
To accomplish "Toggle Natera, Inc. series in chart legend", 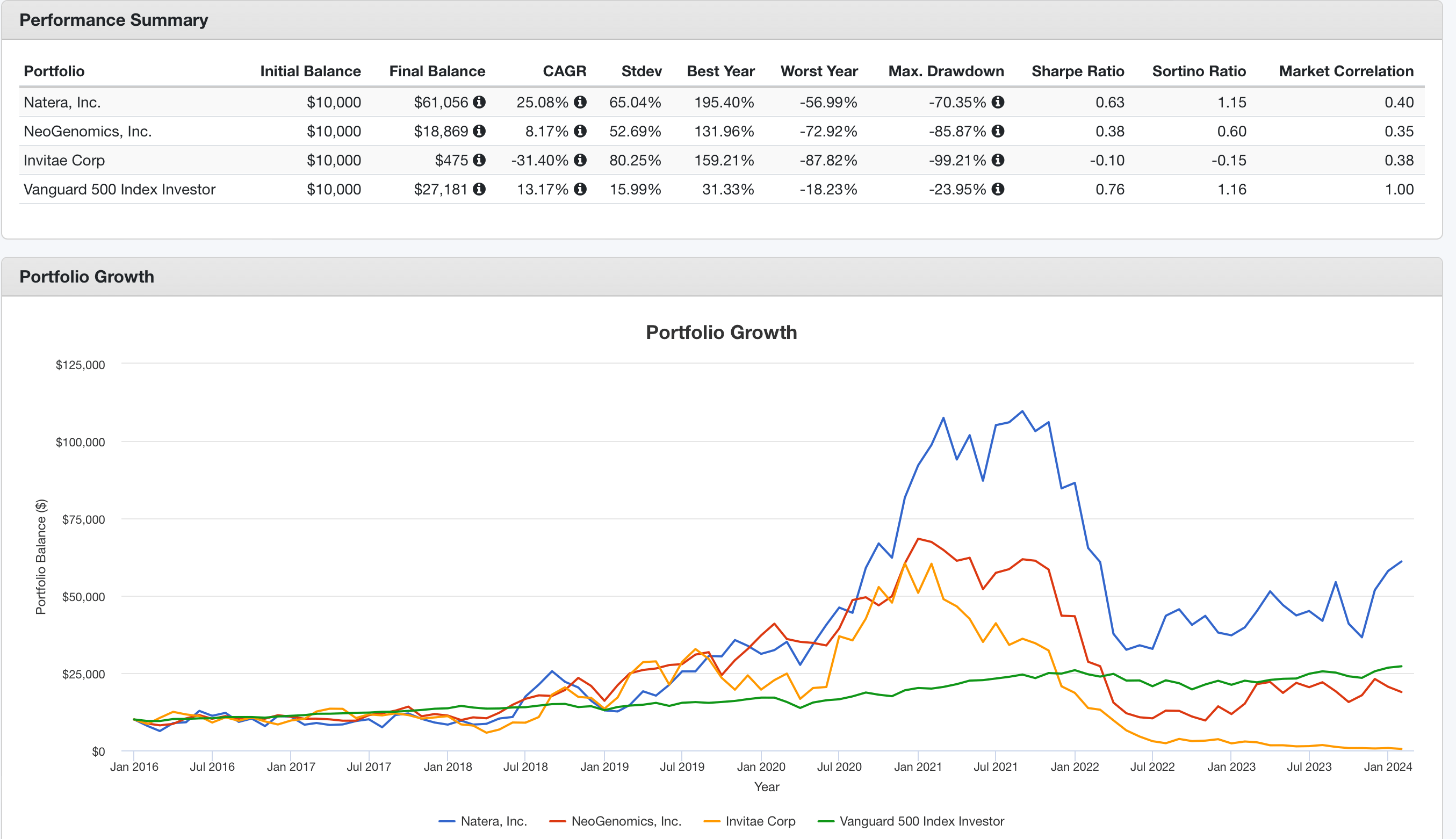I will coord(493,821).
